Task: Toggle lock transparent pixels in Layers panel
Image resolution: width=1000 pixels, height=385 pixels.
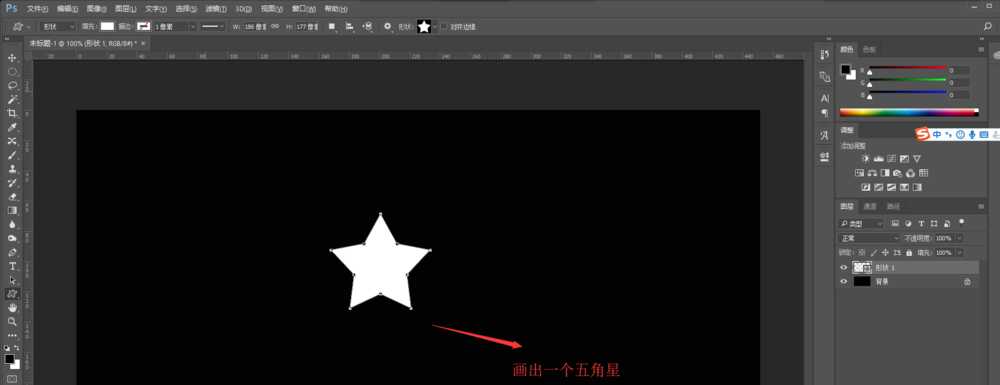Action: point(862,253)
